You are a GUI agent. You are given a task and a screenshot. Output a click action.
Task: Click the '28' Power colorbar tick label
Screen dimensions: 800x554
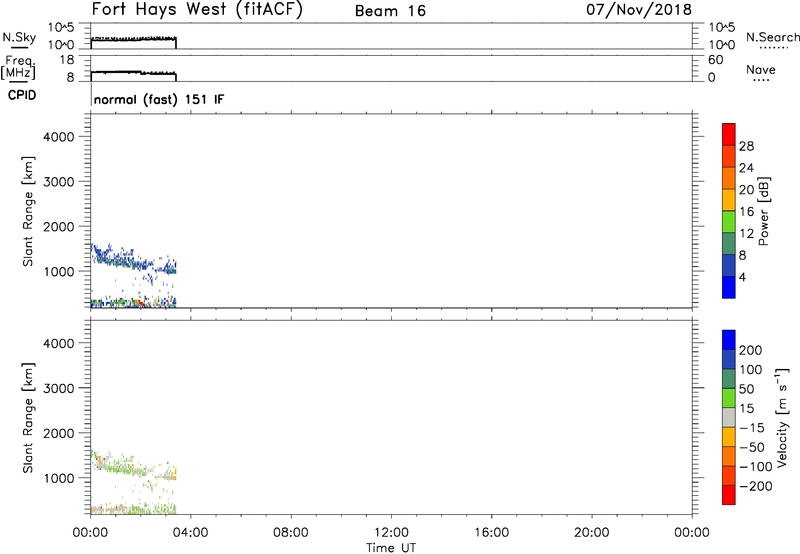point(746,146)
